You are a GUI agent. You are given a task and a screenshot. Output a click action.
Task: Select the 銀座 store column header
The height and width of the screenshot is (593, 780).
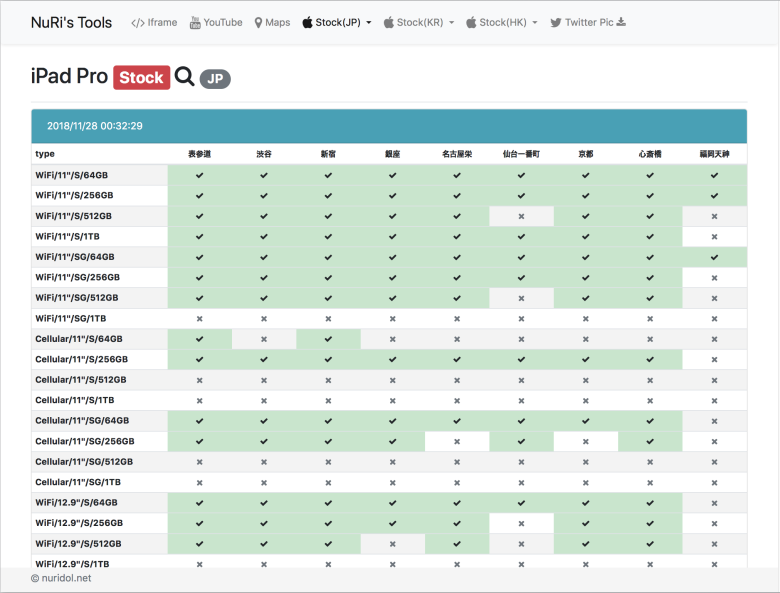392,154
